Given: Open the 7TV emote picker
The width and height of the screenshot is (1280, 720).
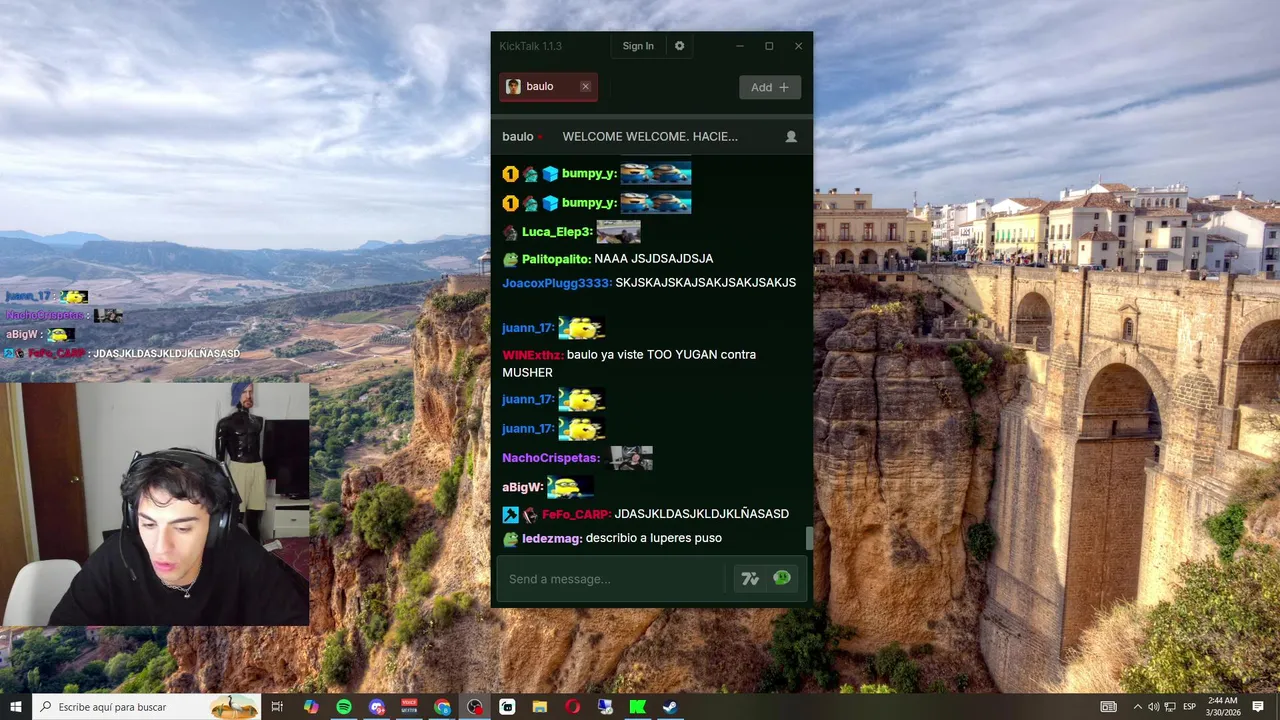Looking at the screenshot, I should (x=750, y=578).
